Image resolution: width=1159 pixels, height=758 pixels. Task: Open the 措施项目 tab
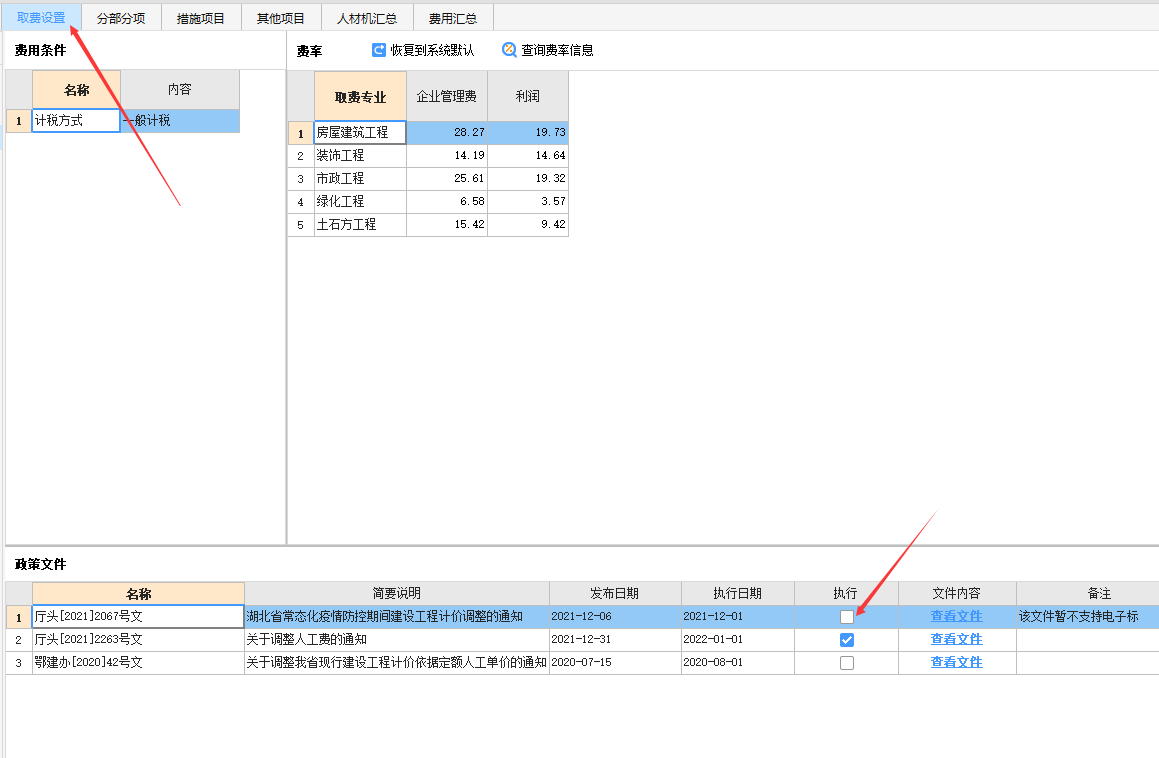[201, 18]
